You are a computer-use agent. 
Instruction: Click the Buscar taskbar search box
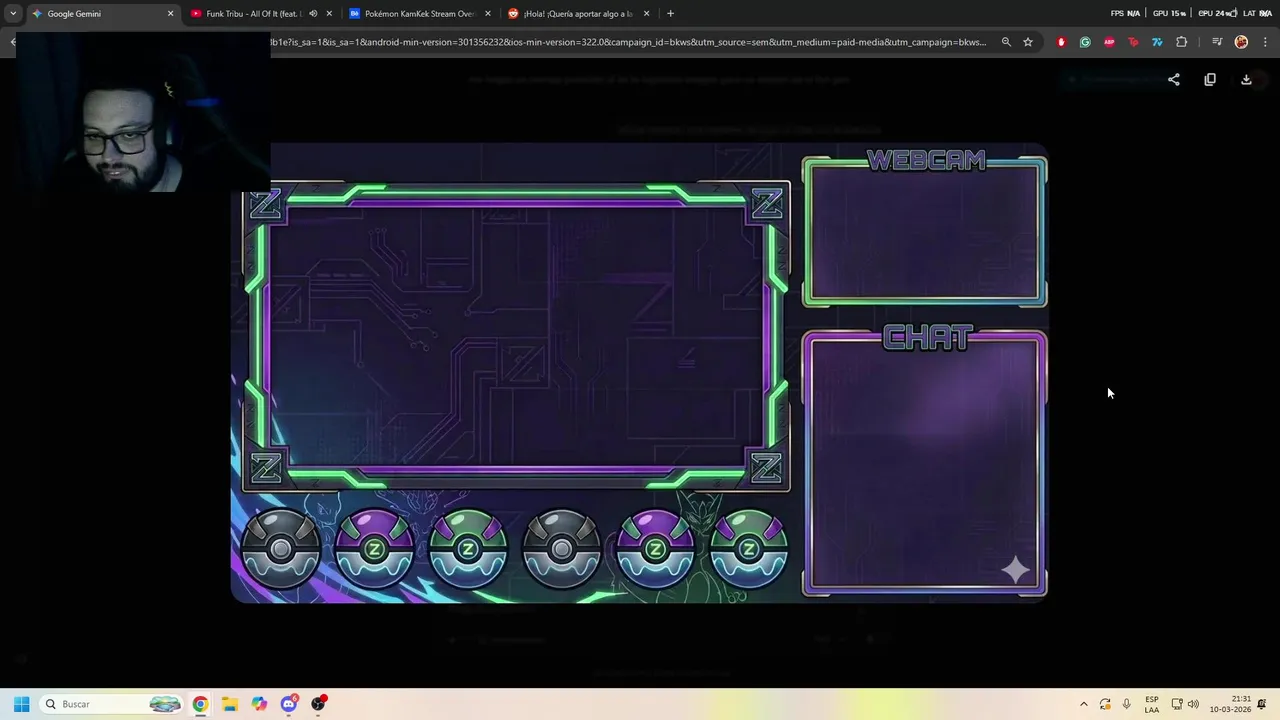[112, 704]
